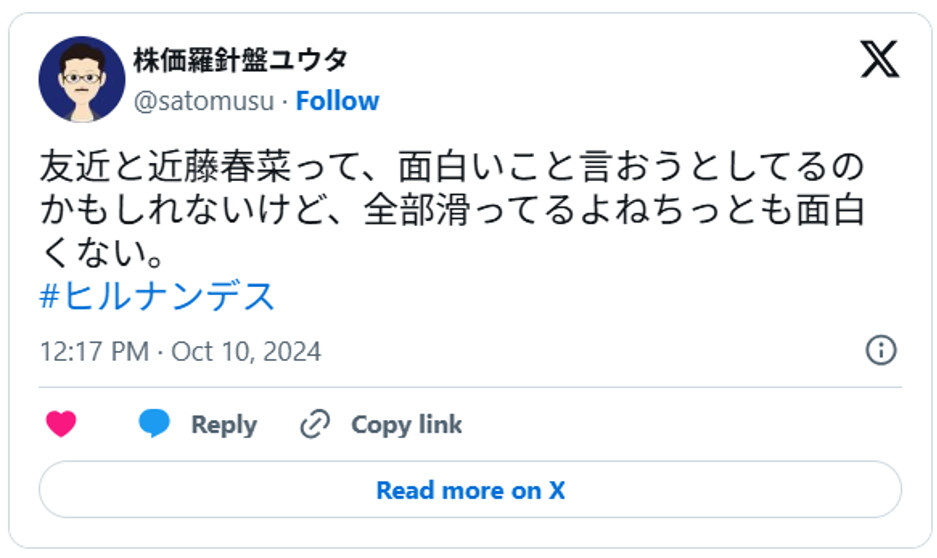Like the tweet with the heart icon

tap(61, 424)
